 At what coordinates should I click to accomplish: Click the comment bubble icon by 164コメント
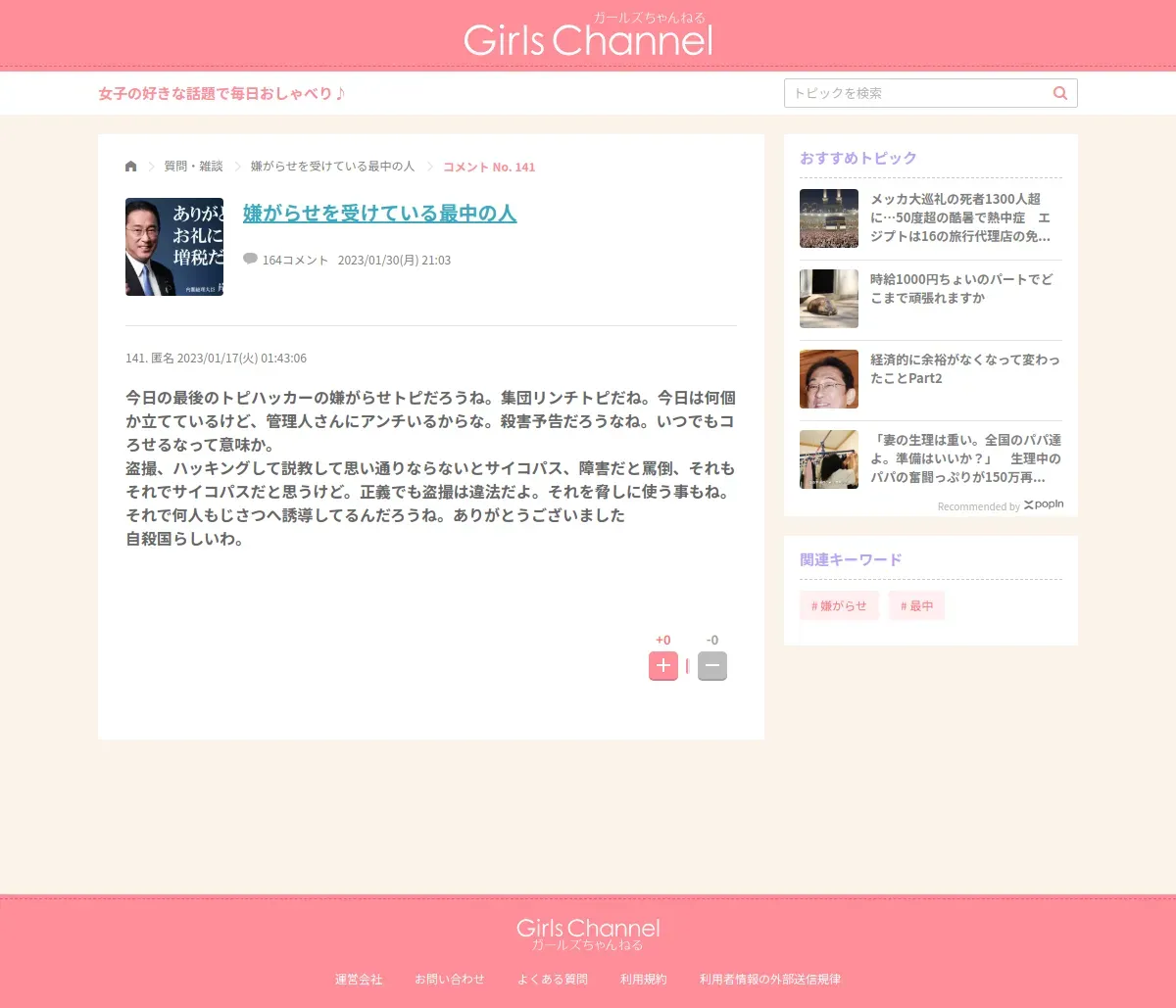[x=250, y=259]
